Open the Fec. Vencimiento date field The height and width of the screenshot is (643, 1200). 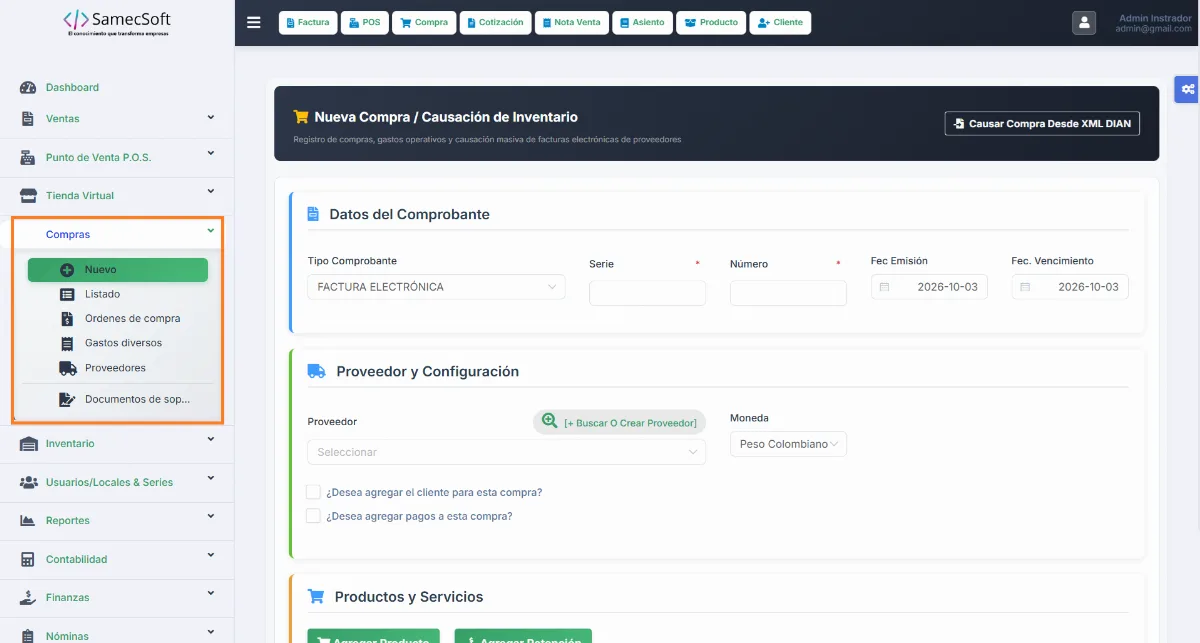[x=1070, y=287]
